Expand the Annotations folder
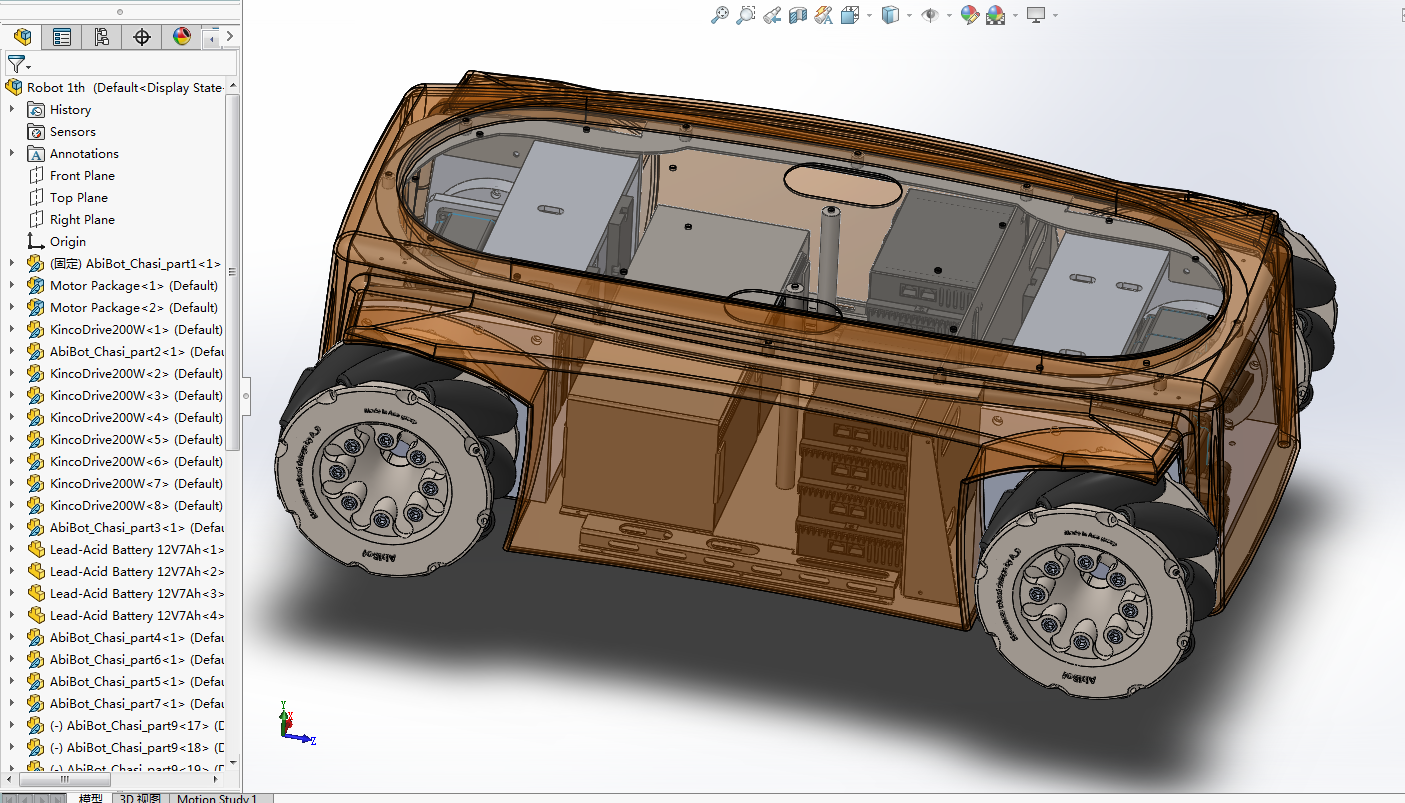This screenshot has height=803, width=1405. click(x=12, y=153)
